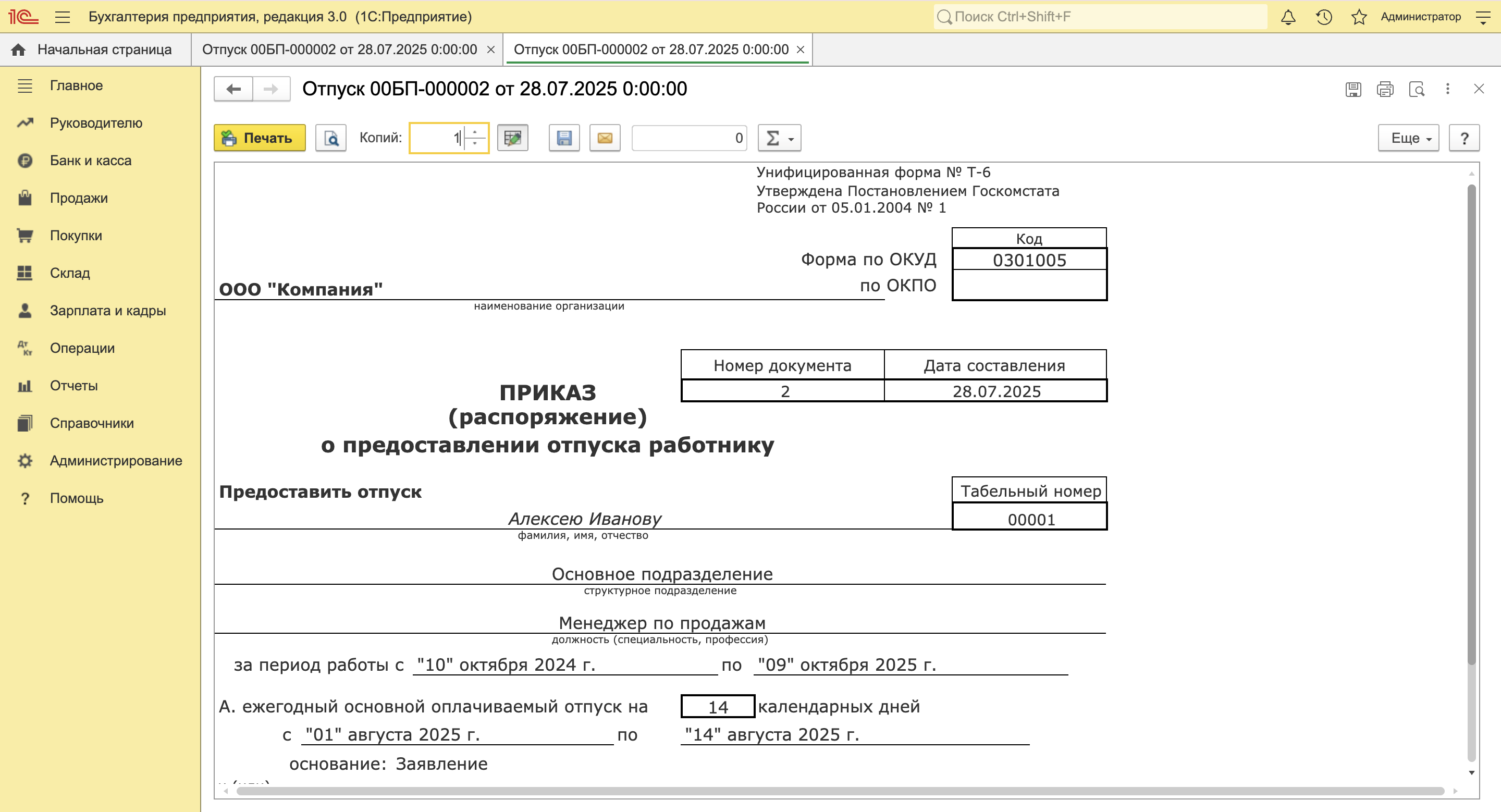This screenshot has width=1501, height=812.
Task: Select the "10" октября 2024 г. period start
Action: (x=507, y=665)
